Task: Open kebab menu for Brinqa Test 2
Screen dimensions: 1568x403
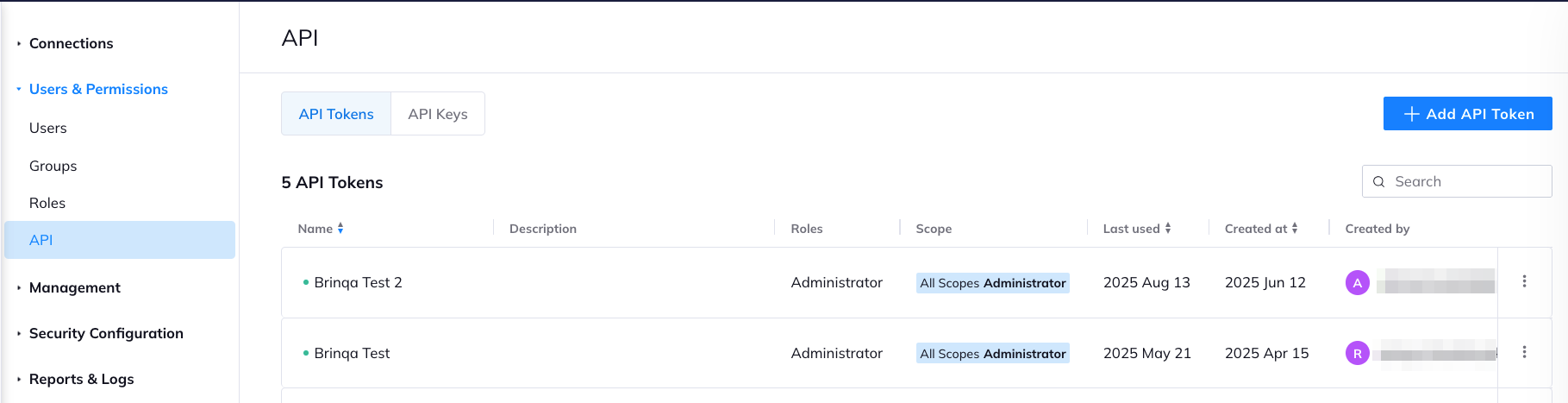Action: coord(1524,281)
